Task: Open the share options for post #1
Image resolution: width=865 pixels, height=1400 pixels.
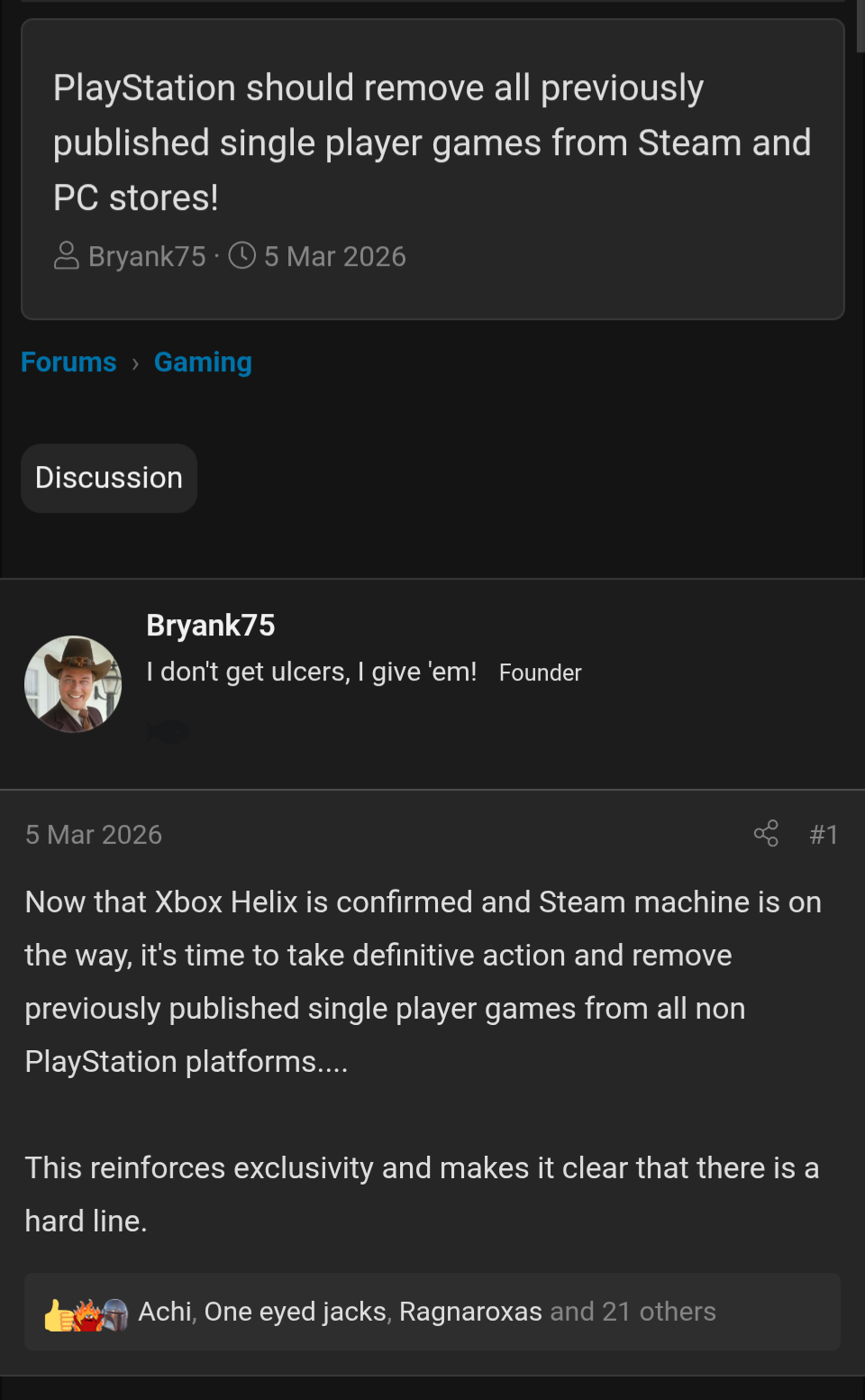Action: (x=765, y=834)
